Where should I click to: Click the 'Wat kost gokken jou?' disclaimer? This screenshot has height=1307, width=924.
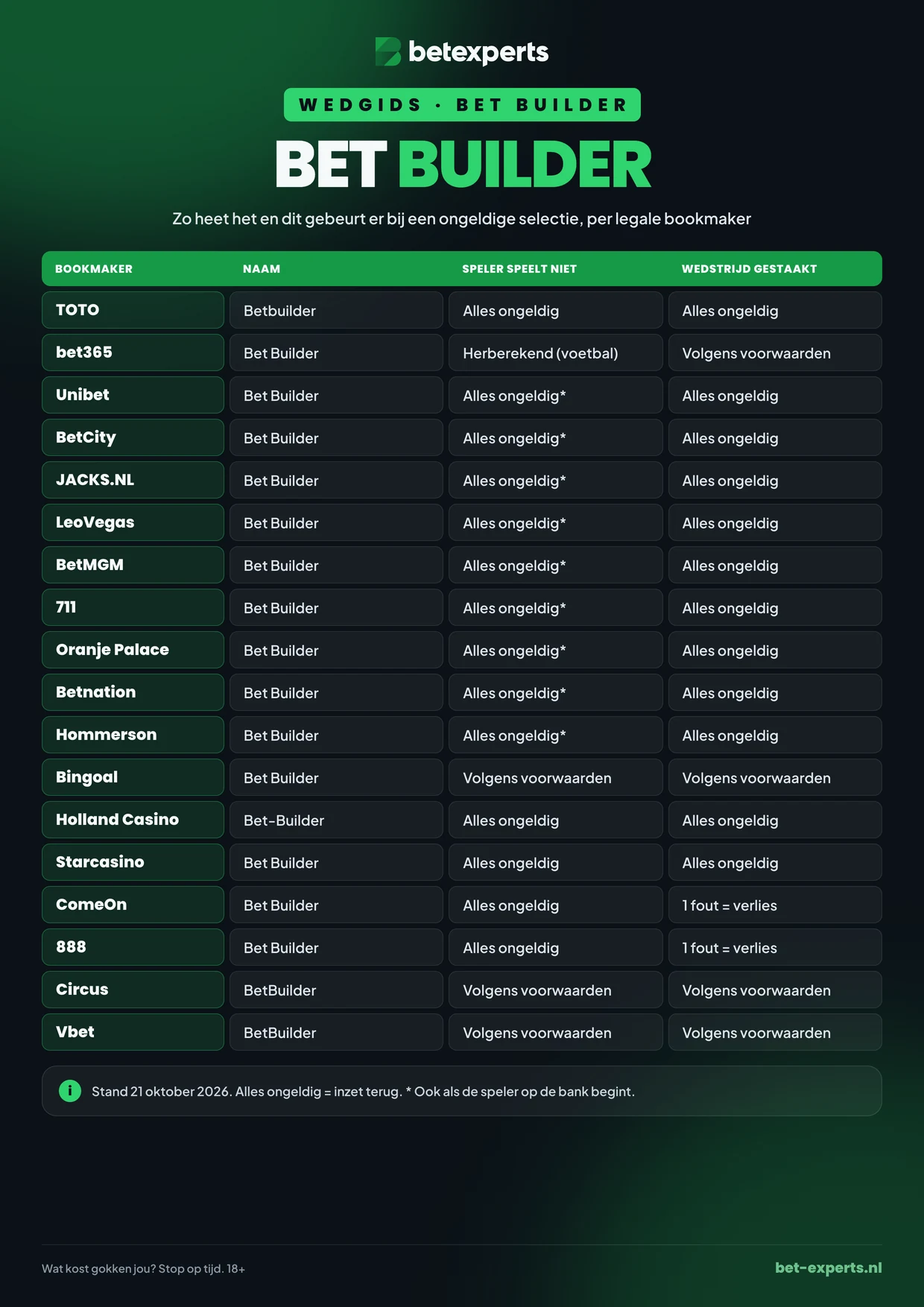[x=143, y=1268]
